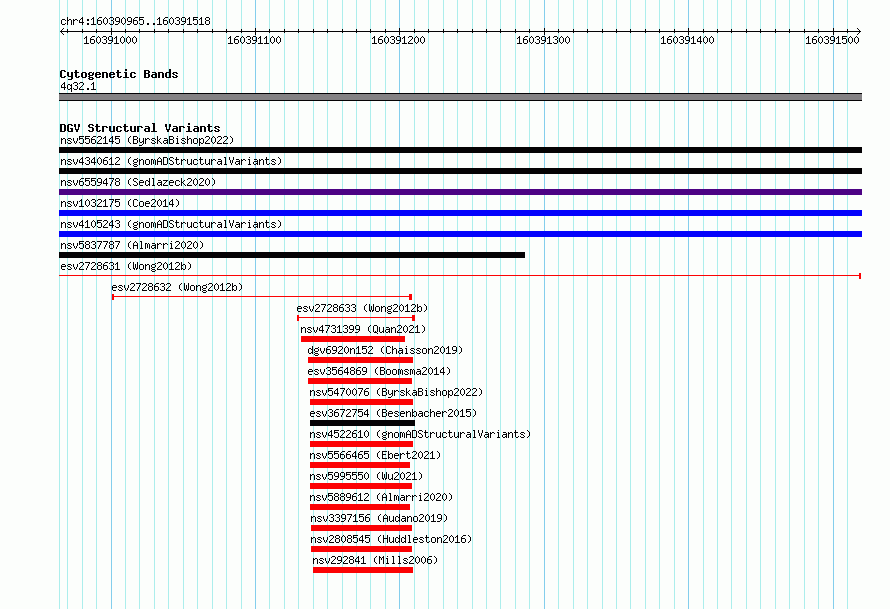Screen dimensions: 890x609
Task: Click the black bar for nsv4340612
Action: (460, 171)
